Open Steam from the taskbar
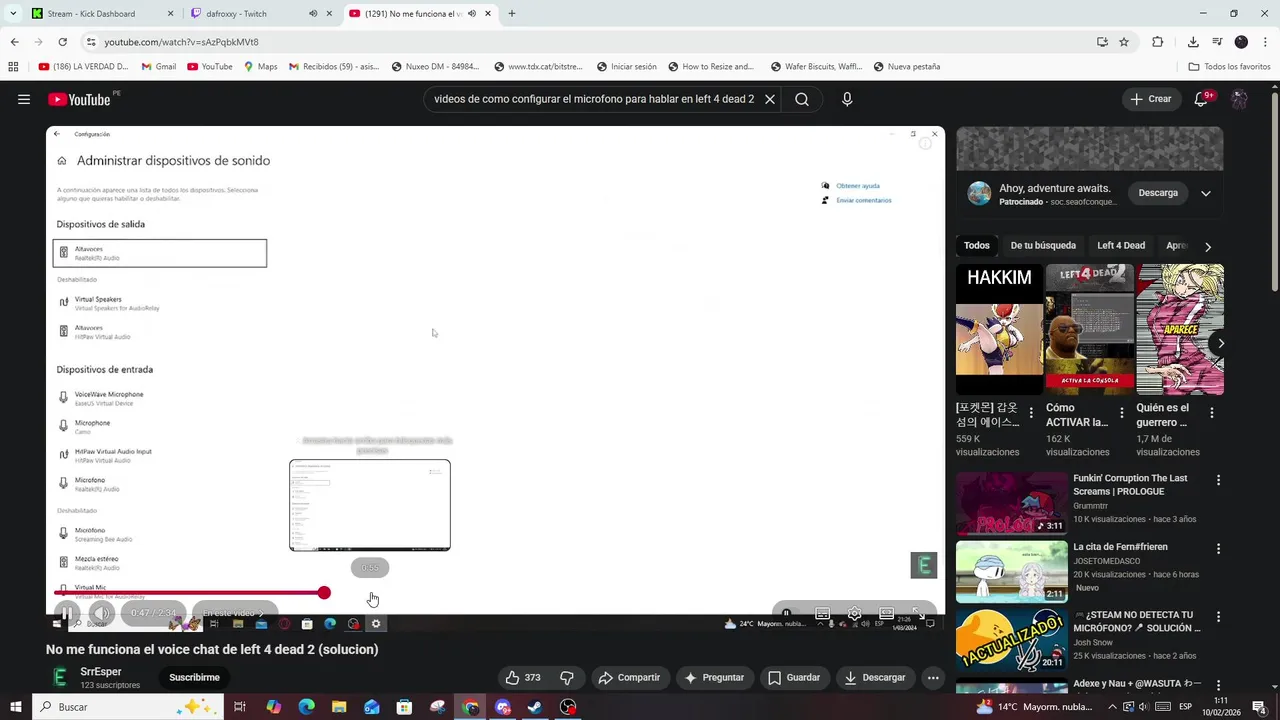This screenshot has width=1280, height=720. click(x=536, y=707)
